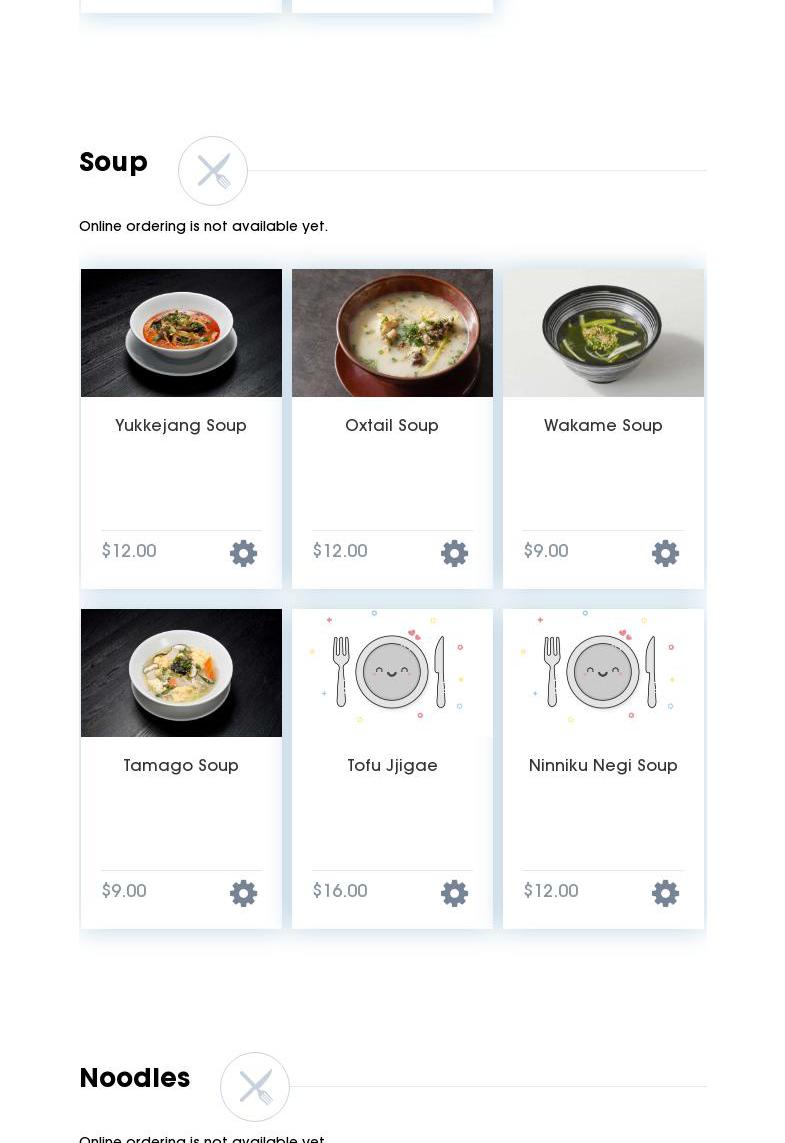Open the Yukkejang Soup gear options
Viewport: 785px width, 1143px height.
pos(243,553)
